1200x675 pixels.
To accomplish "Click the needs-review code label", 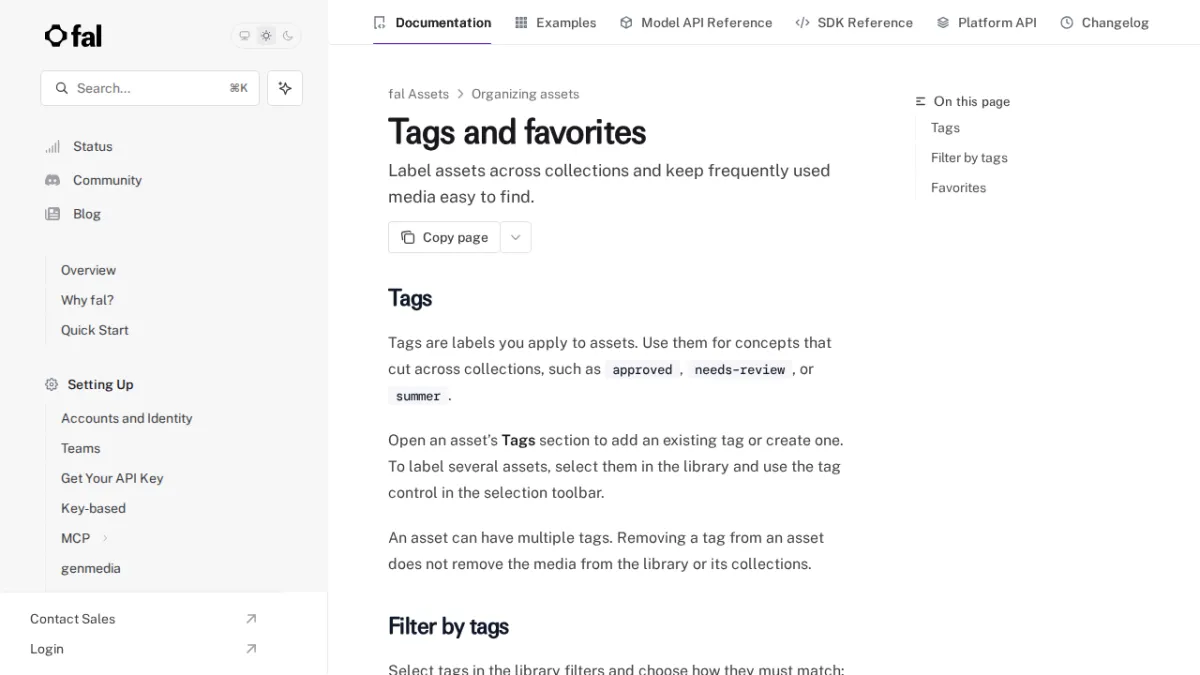I will point(740,370).
